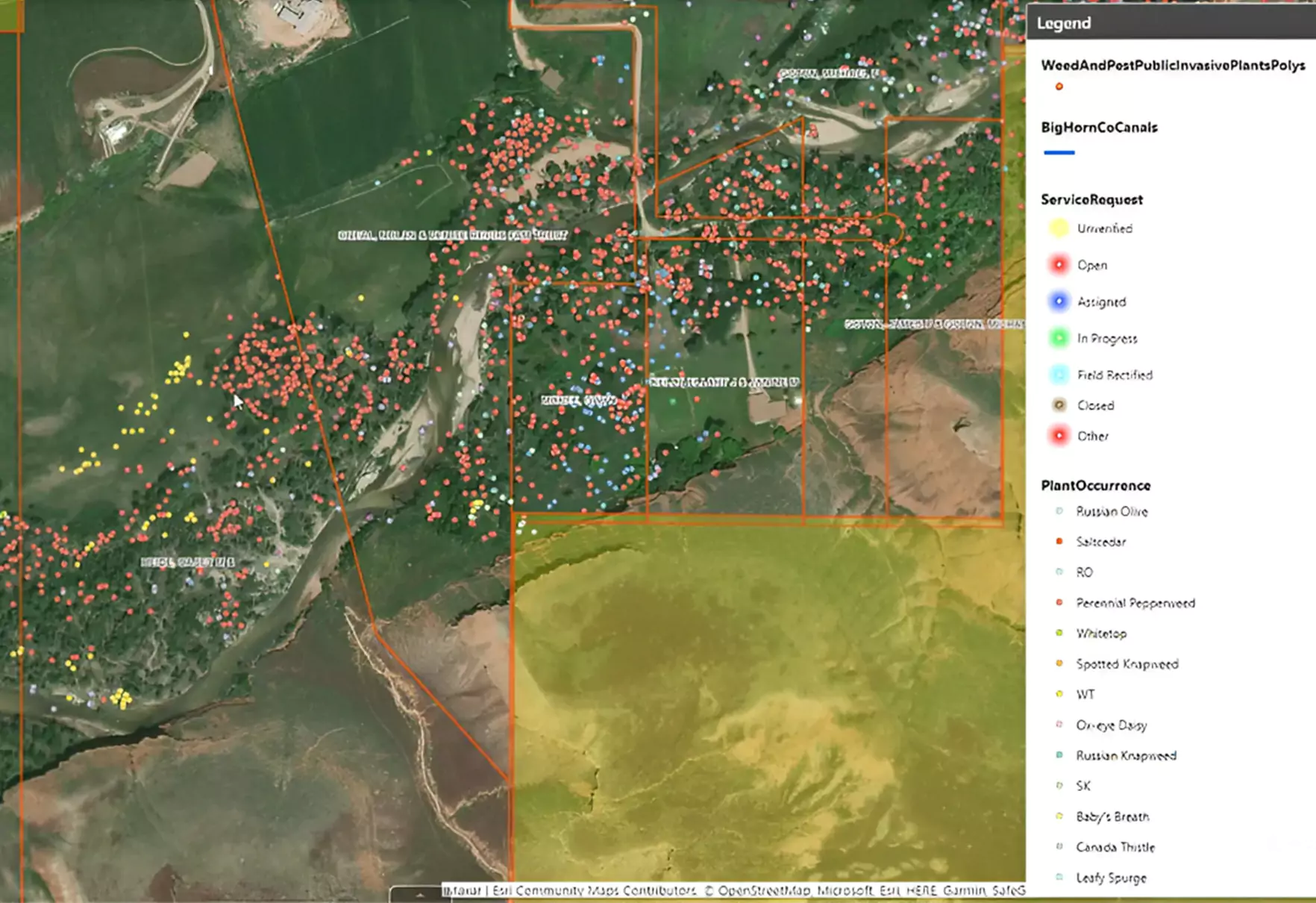Select the red Open service request symbol

tap(1059, 265)
